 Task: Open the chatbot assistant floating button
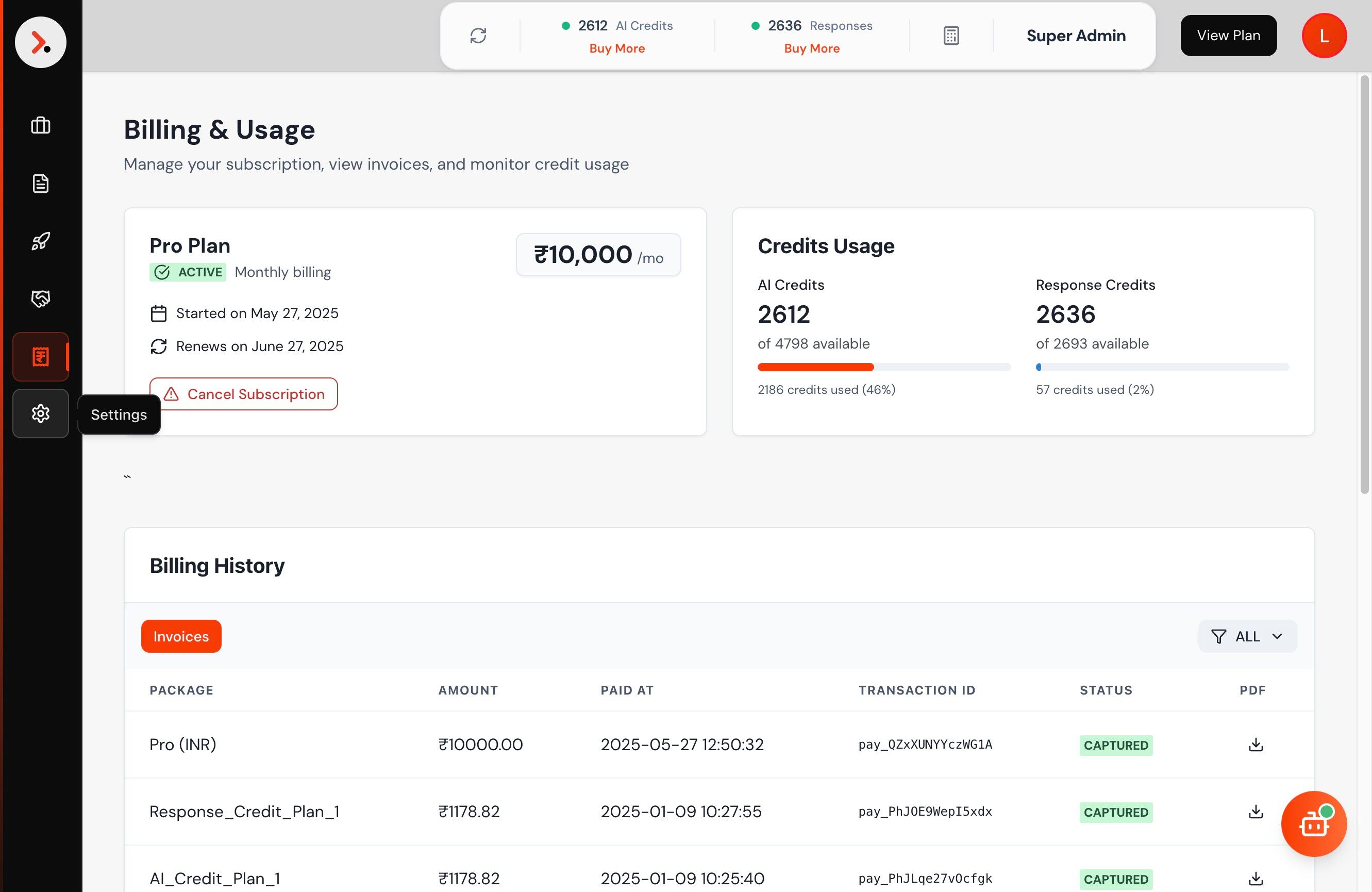(1313, 824)
